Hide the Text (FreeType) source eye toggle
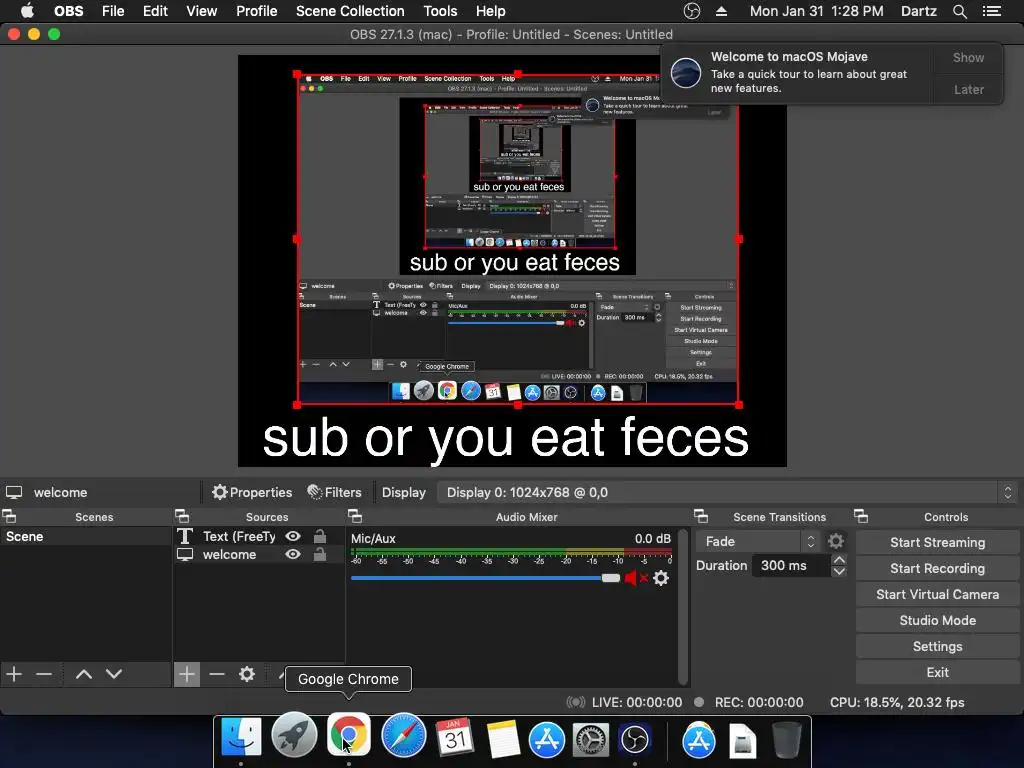This screenshot has height=768, width=1024. click(x=293, y=536)
